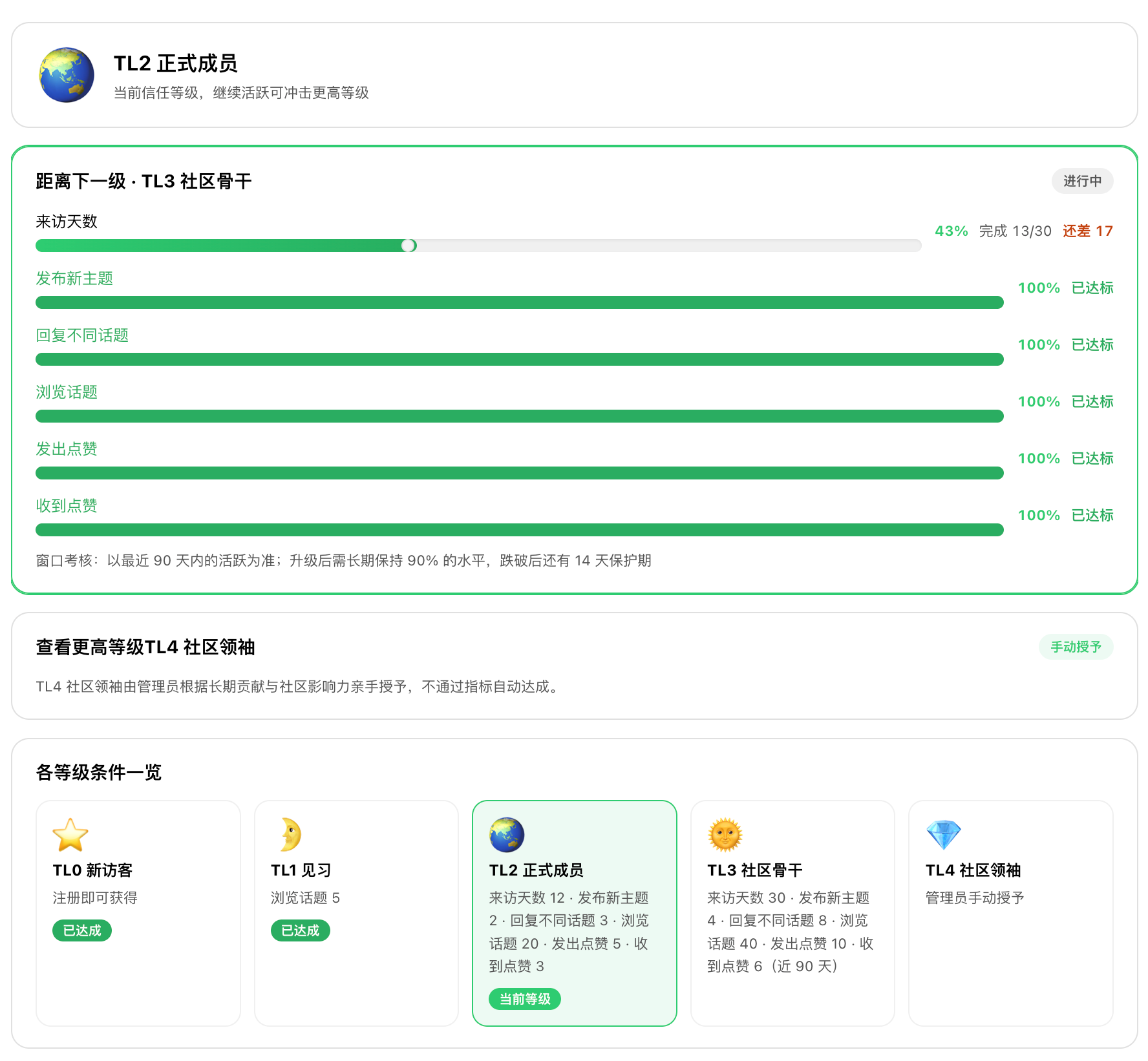Click the globe icon on TL2 正式成员 card
Image resolution: width=1148 pixels, height=1061 pixels.
click(x=507, y=835)
